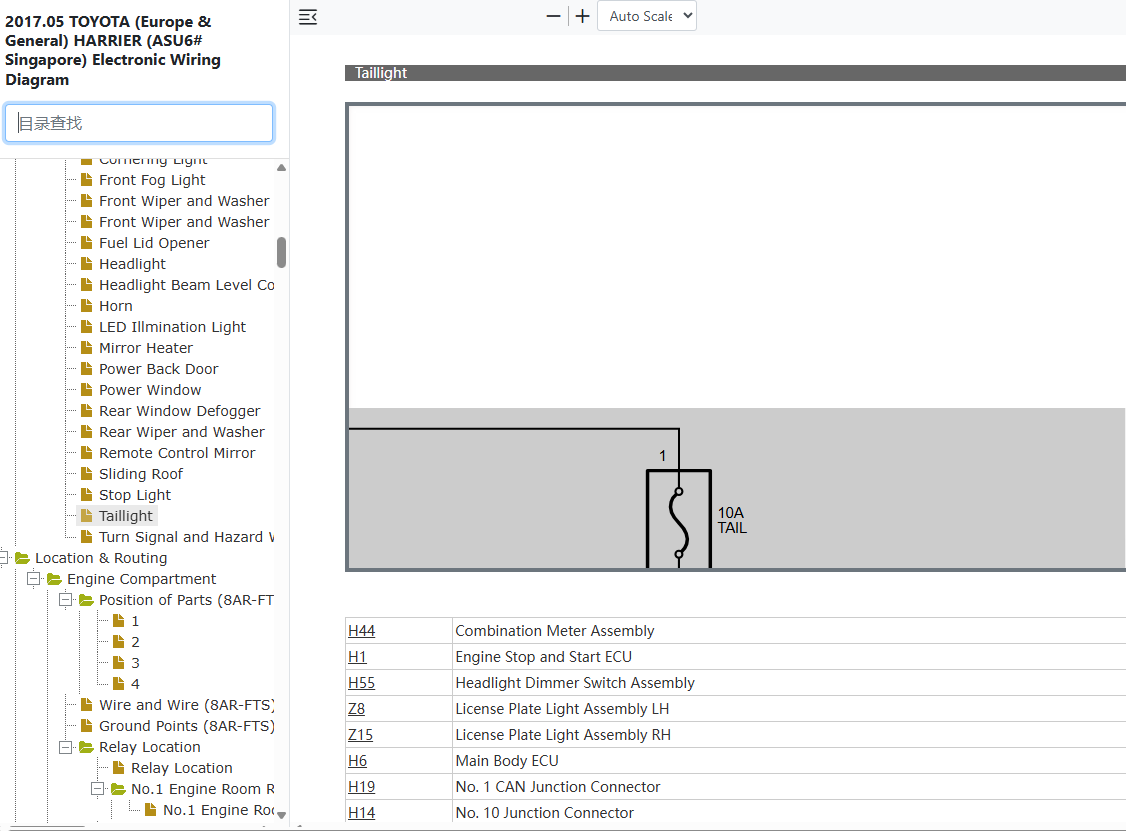Screen dimensions: 1126x831
Task: Open Position of Parts page 3
Action: click(135, 663)
